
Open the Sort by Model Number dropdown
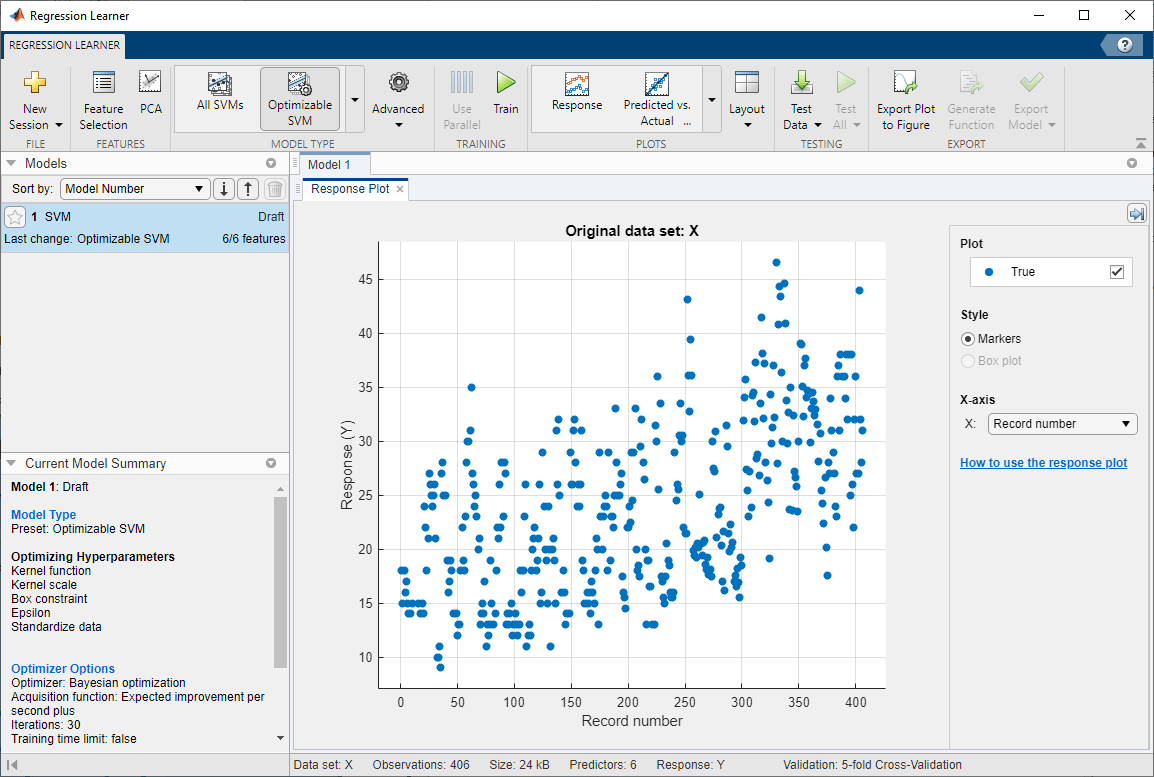coord(135,189)
